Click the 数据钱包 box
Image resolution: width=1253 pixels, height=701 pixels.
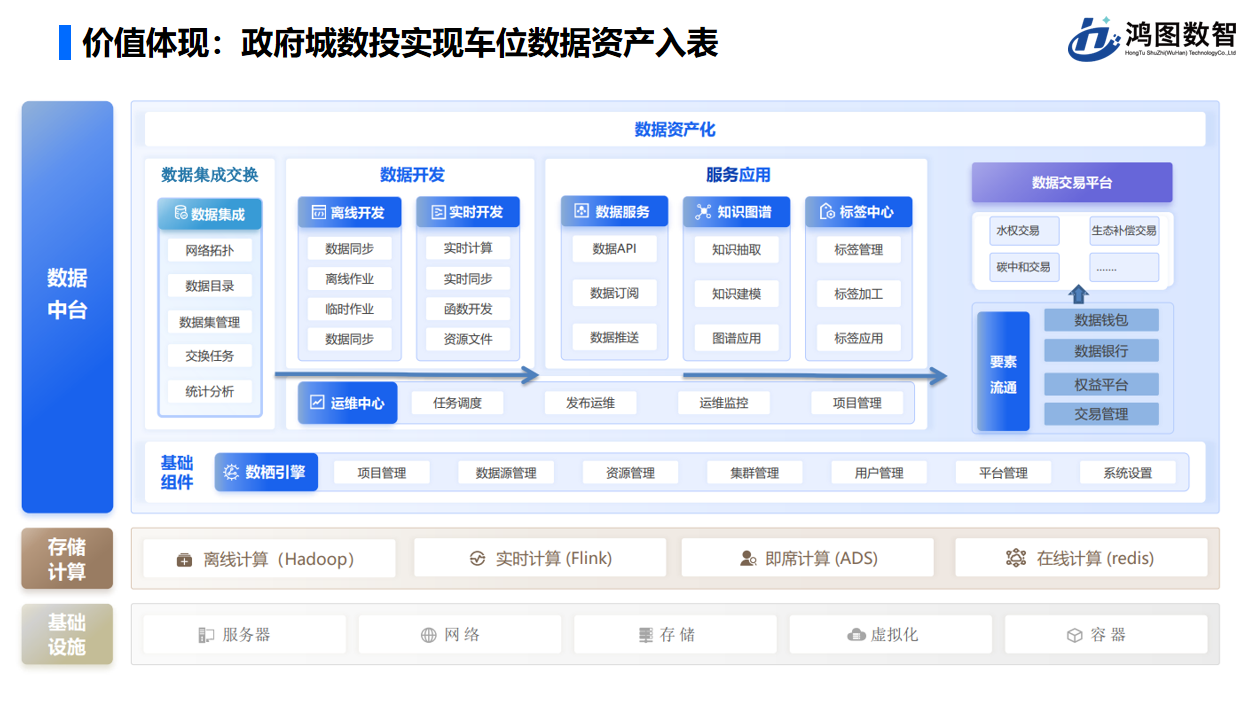1100,320
